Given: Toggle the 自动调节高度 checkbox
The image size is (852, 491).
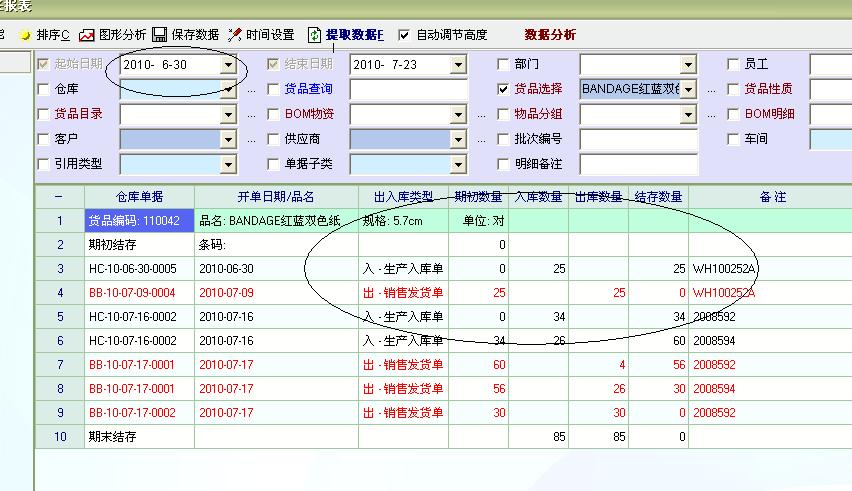Looking at the screenshot, I should [x=404, y=35].
